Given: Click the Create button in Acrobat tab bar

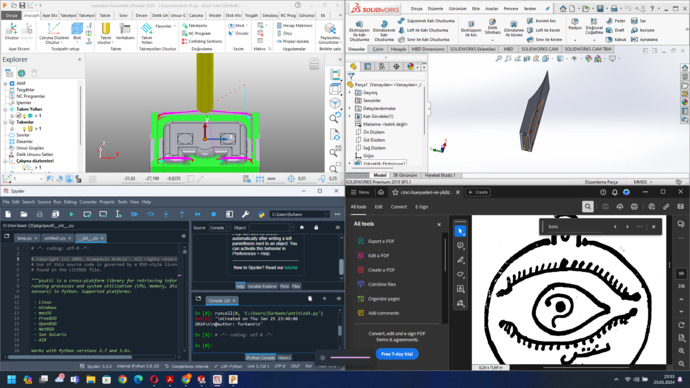Looking at the screenshot, I should pyautogui.click(x=478, y=192).
